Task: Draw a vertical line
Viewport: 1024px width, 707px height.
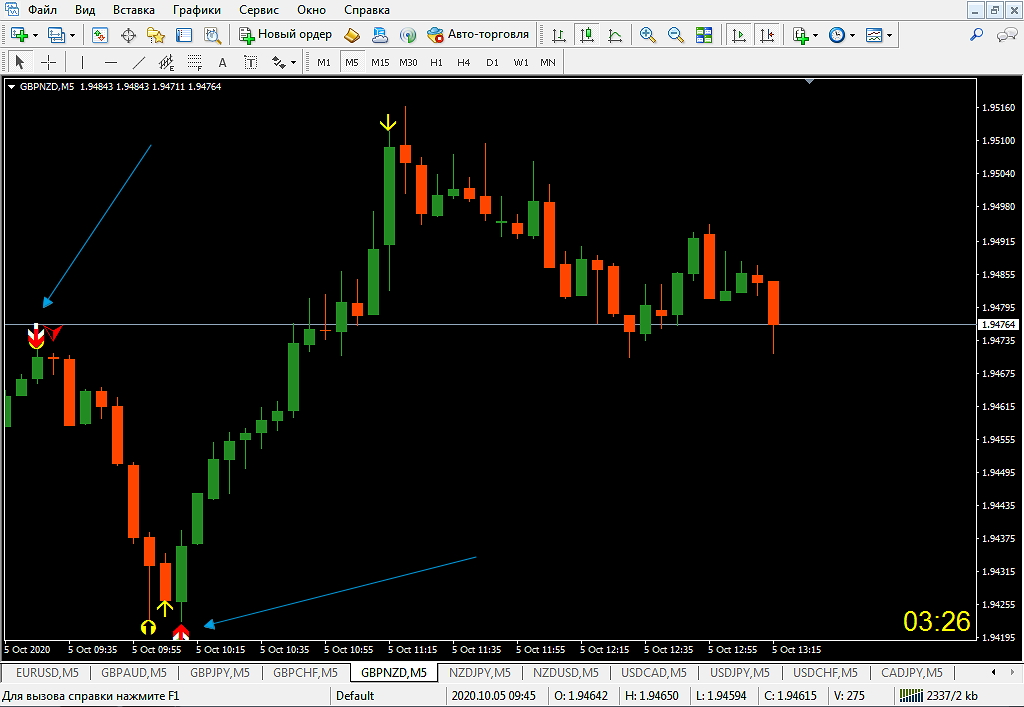Action: [82, 63]
